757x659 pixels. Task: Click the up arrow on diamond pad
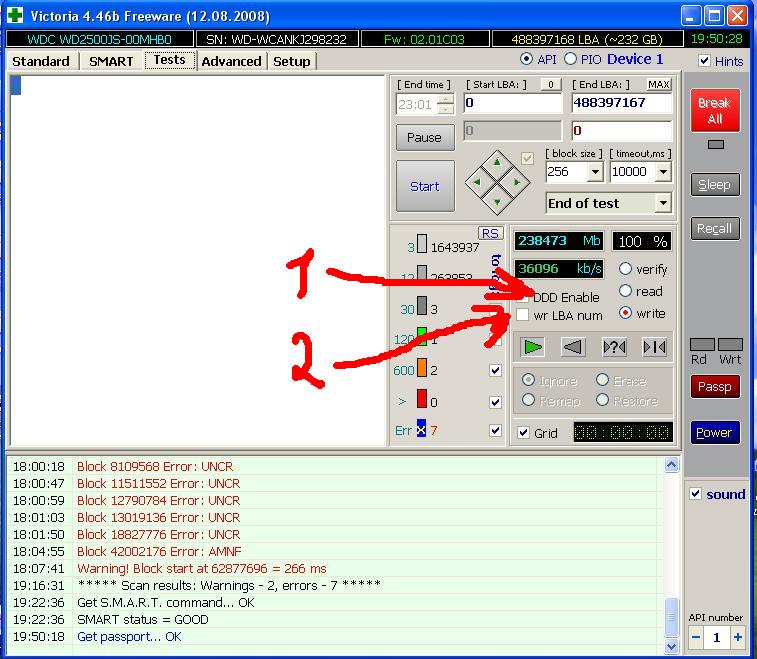499,163
